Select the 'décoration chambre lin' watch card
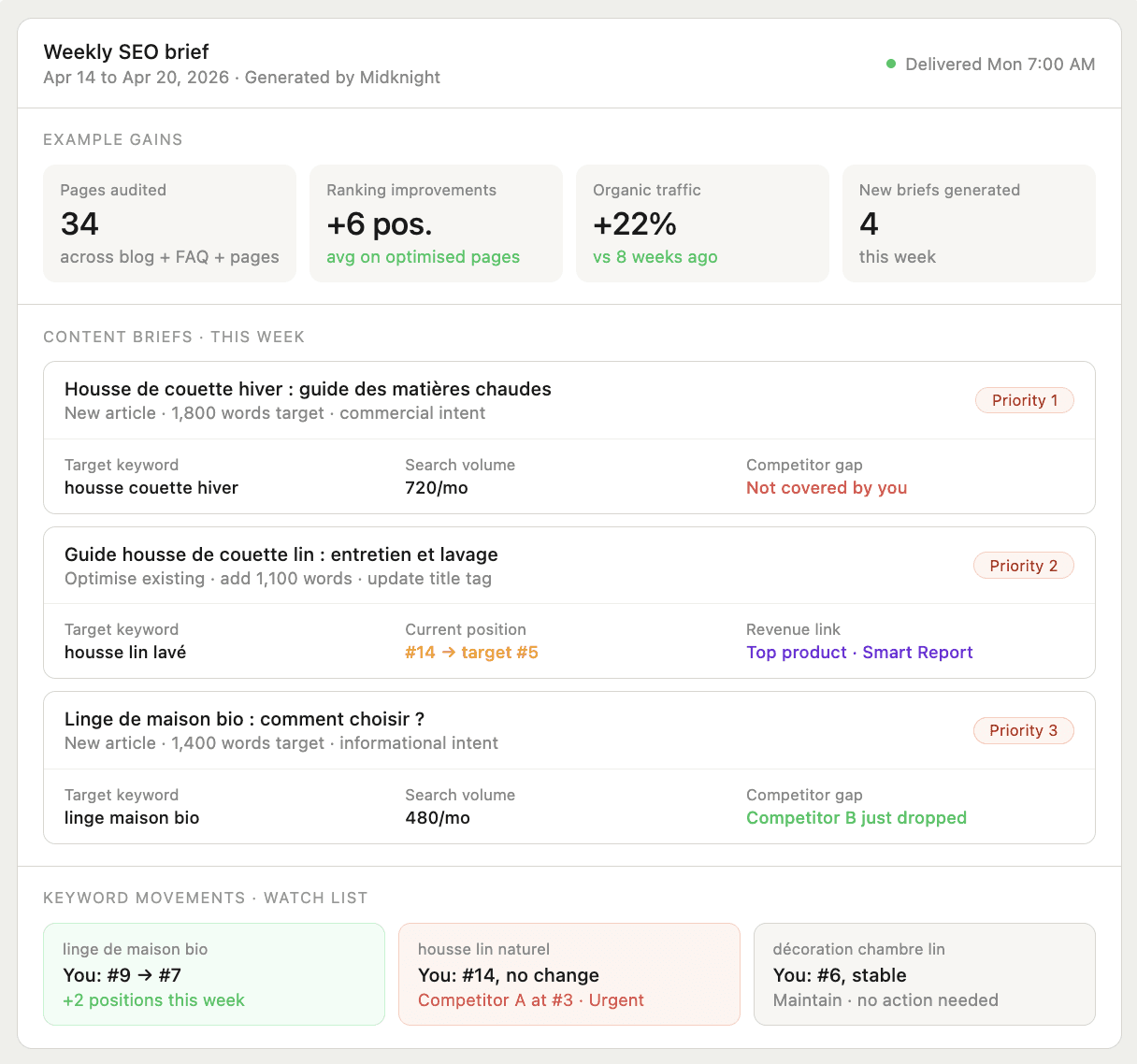This screenshot has height=1064, width=1137. (x=924, y=974)
